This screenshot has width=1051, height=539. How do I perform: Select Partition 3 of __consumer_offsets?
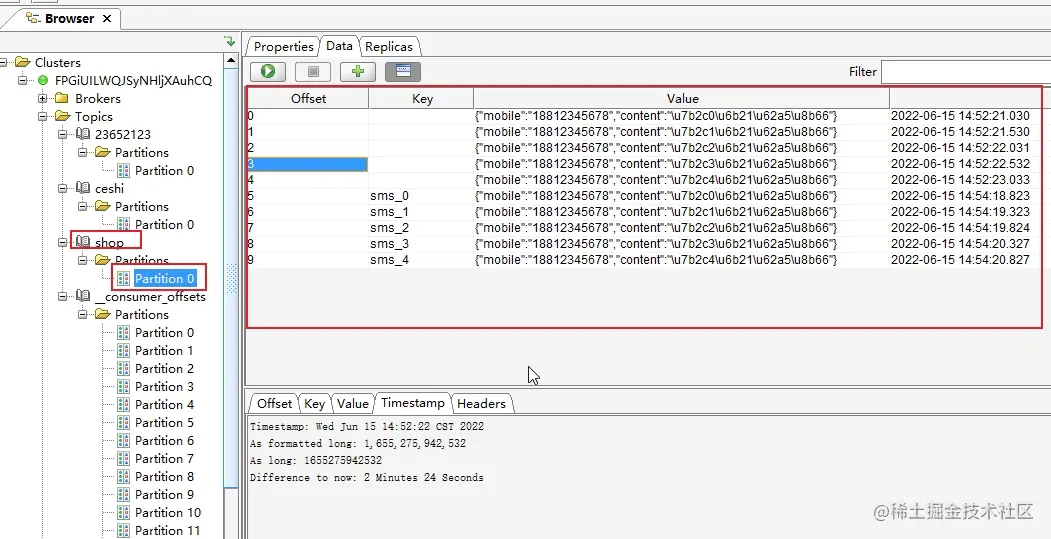point(164,387)
